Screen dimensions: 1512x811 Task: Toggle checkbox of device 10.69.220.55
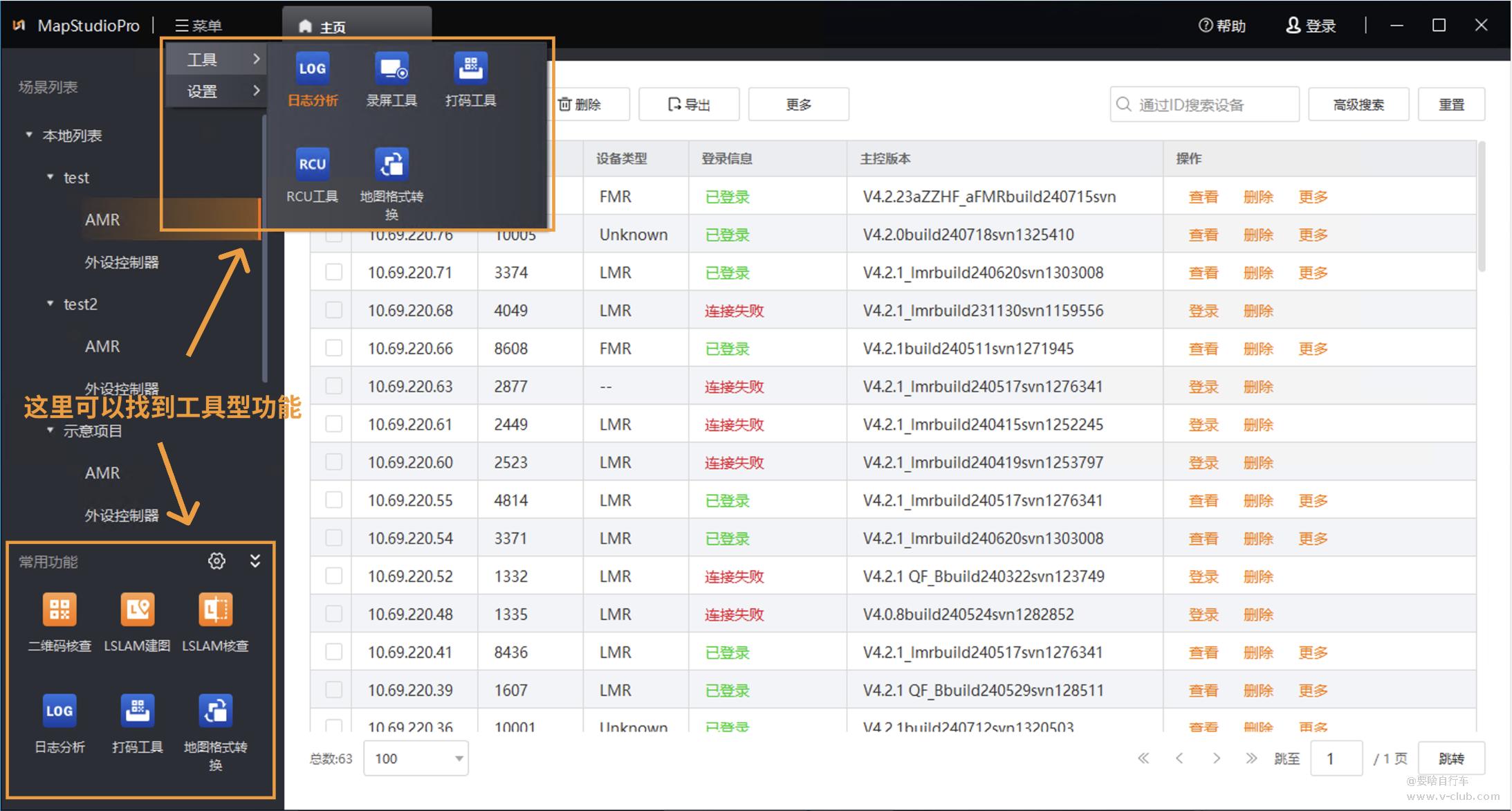click(333, 500)
